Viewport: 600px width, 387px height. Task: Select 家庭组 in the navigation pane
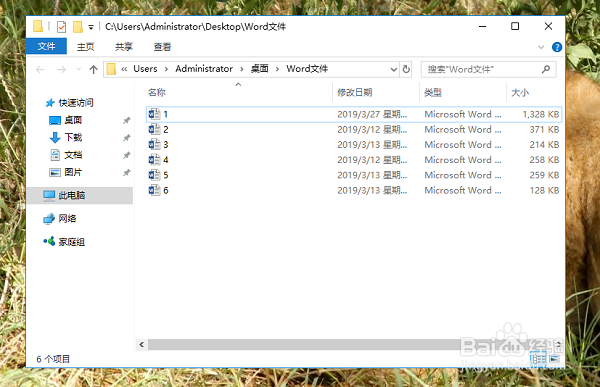(64, 242)
